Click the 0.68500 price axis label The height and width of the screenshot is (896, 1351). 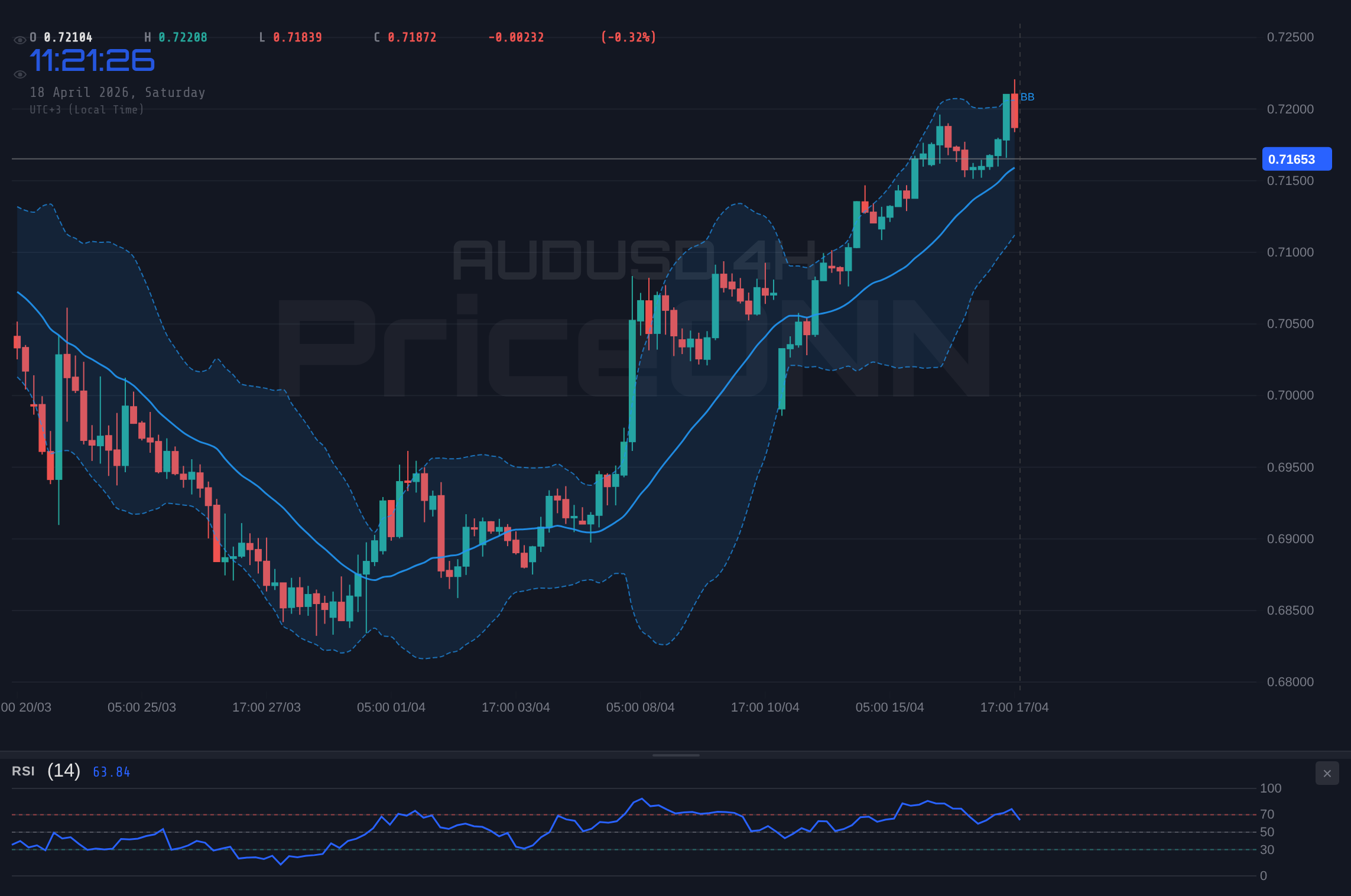(1290, 611)
